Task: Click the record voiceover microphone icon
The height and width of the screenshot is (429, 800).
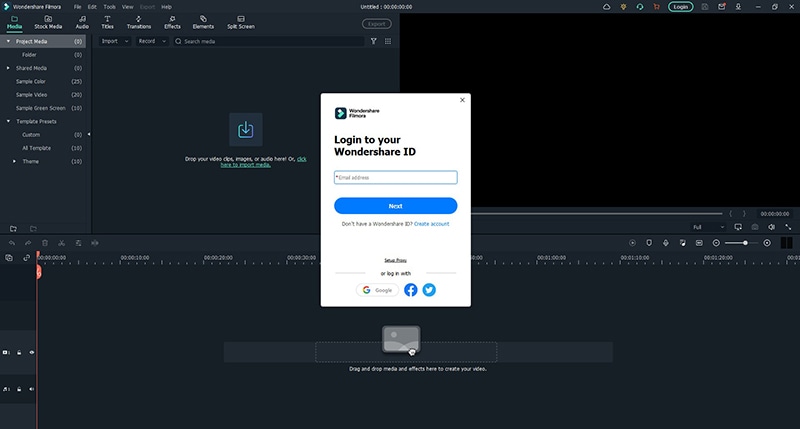Action: (x=666, y=243)
